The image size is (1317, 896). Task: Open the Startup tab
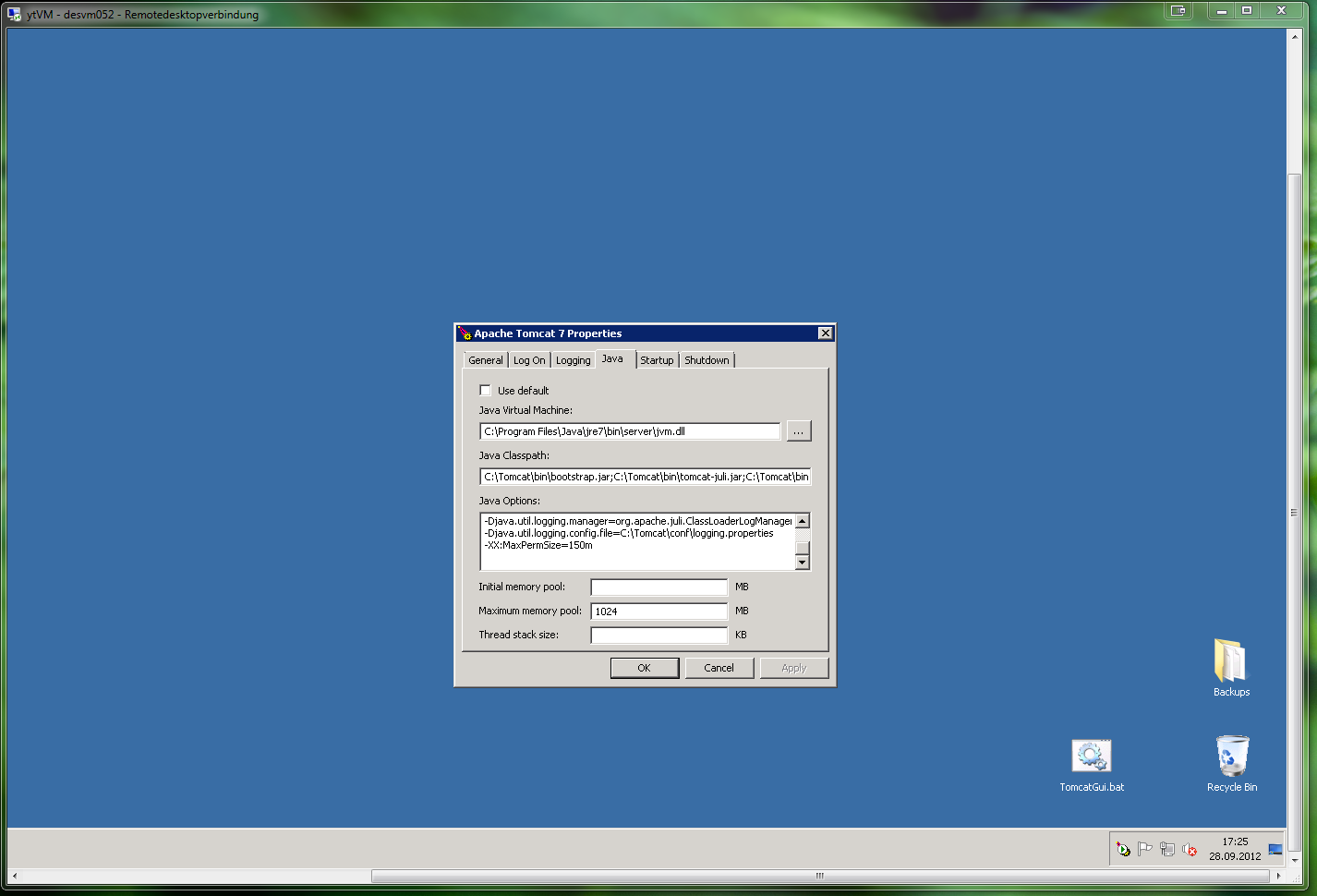tap(657, 360)
